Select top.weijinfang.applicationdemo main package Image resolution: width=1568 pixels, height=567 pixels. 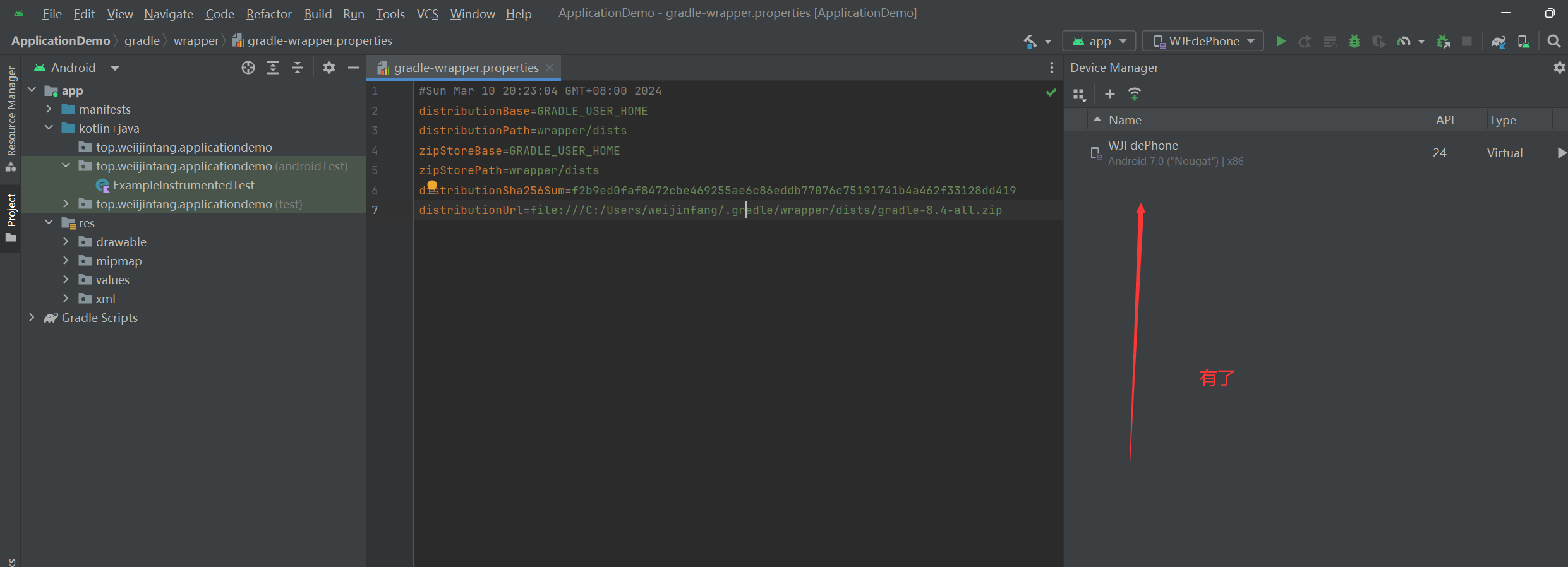(184, 147)
